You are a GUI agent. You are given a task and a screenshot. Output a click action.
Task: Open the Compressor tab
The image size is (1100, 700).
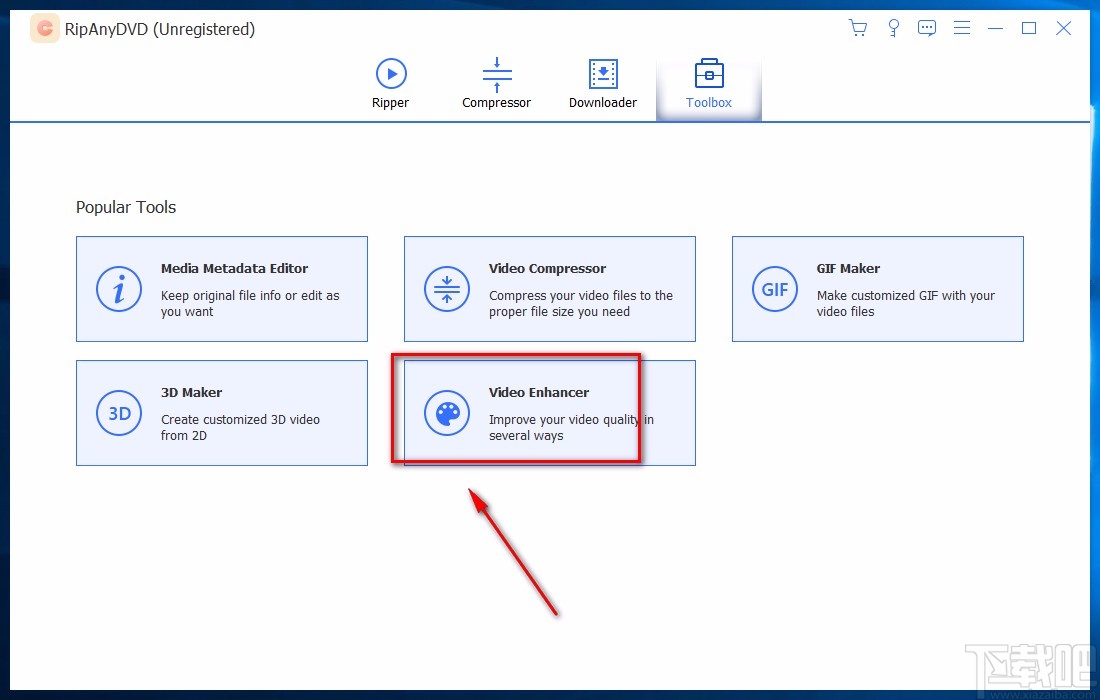coord(496,84)
